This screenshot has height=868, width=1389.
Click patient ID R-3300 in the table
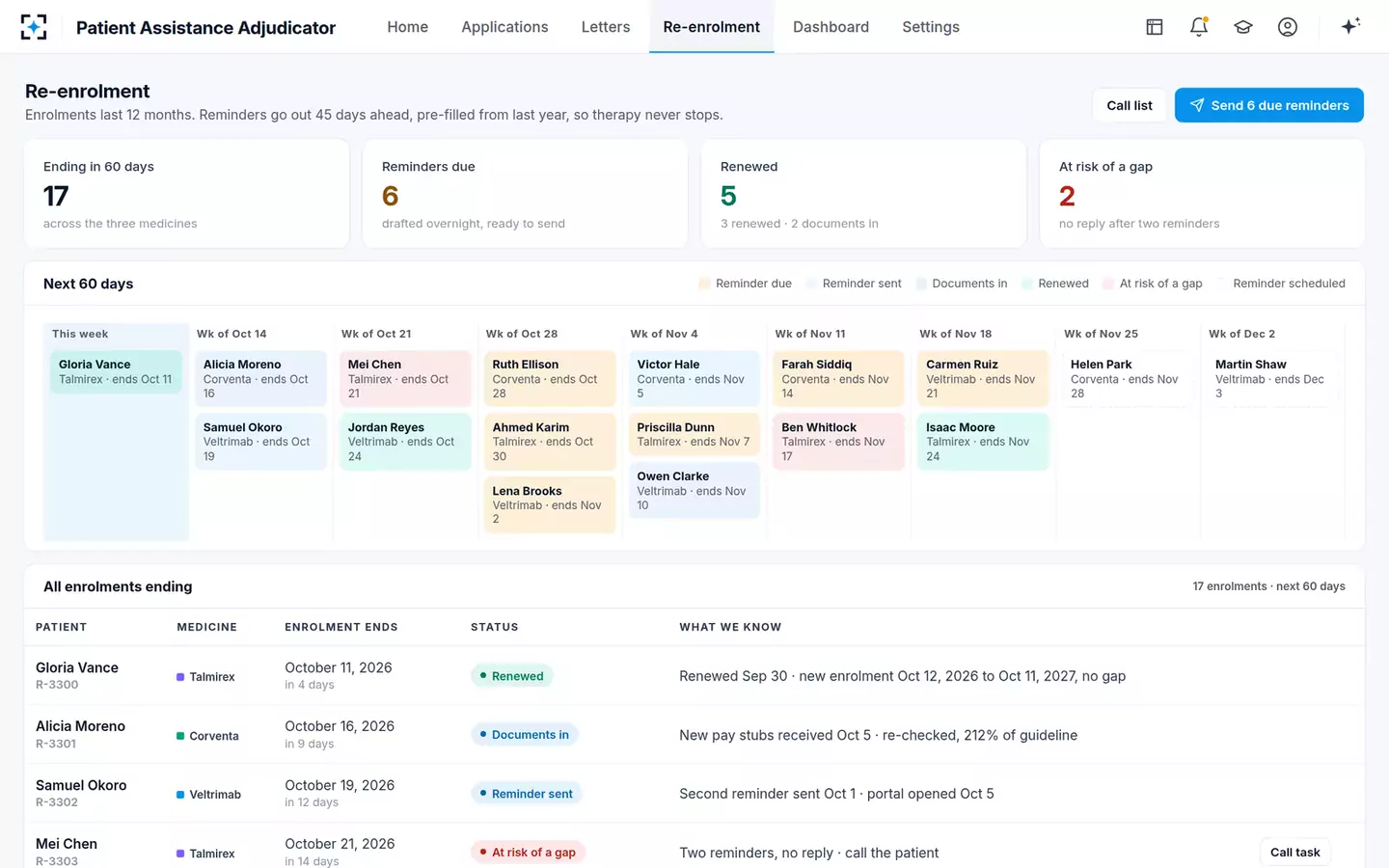tap(57, 685)
